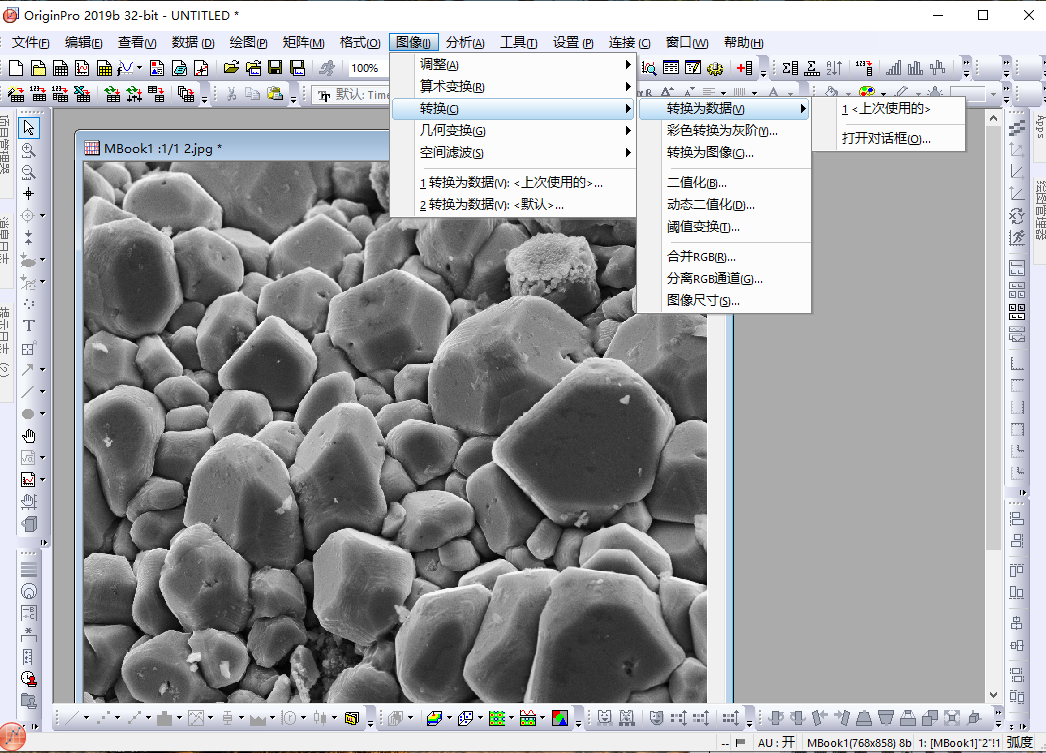Screen dimensions: 1046x753
Task: Open the zoom percentage 100% dropdown
Action: (366, 68)
